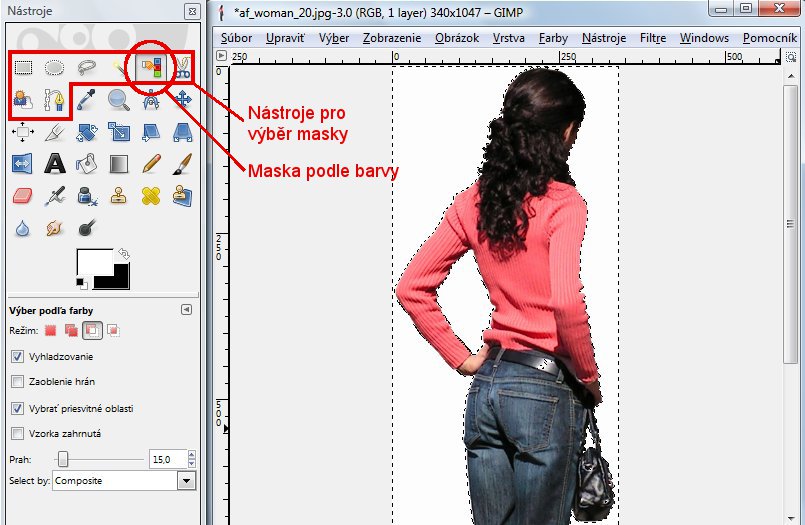805x525 pixels.
Task: Pick the Eraser tool
Action: [x=22, y=196]
